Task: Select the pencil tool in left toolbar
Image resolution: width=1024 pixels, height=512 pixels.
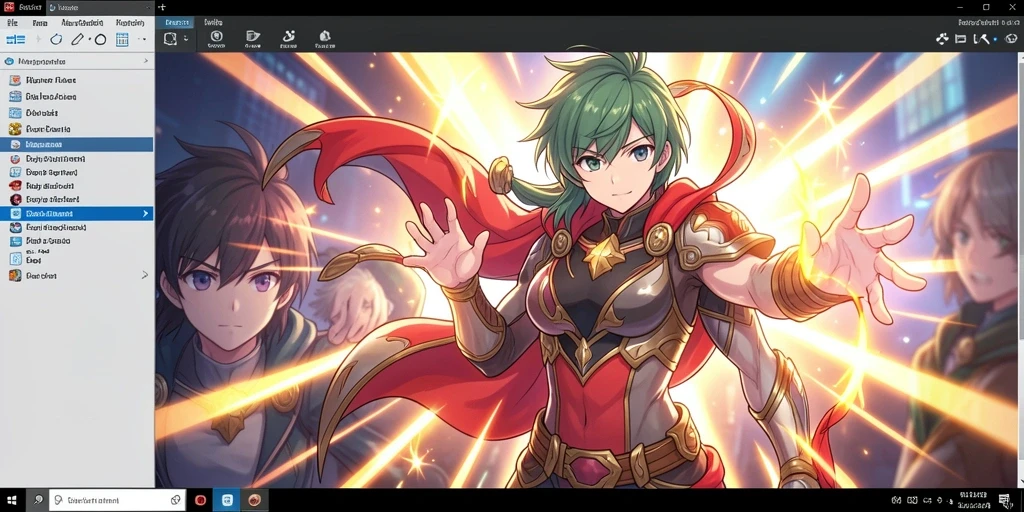Action: click(78, 40)
